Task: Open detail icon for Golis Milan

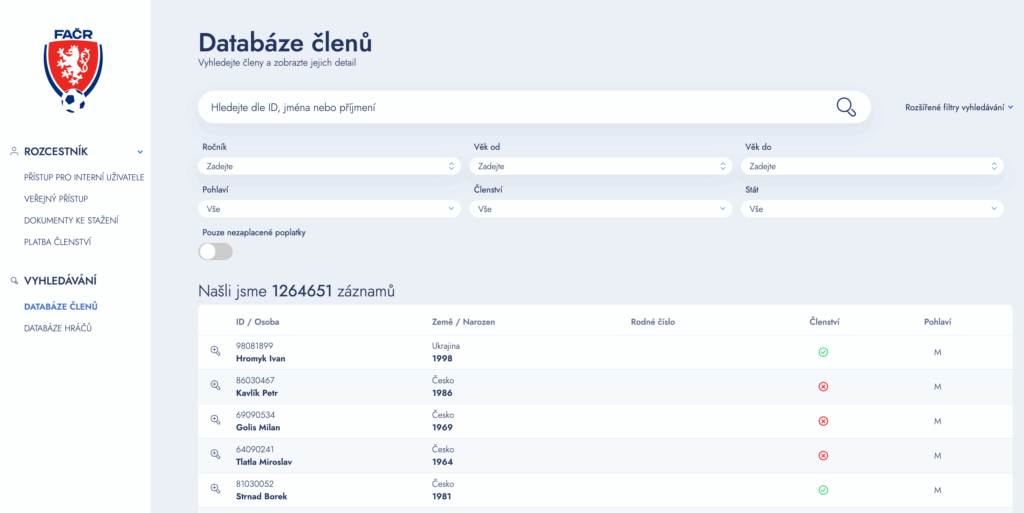Action: pos(214,420)
